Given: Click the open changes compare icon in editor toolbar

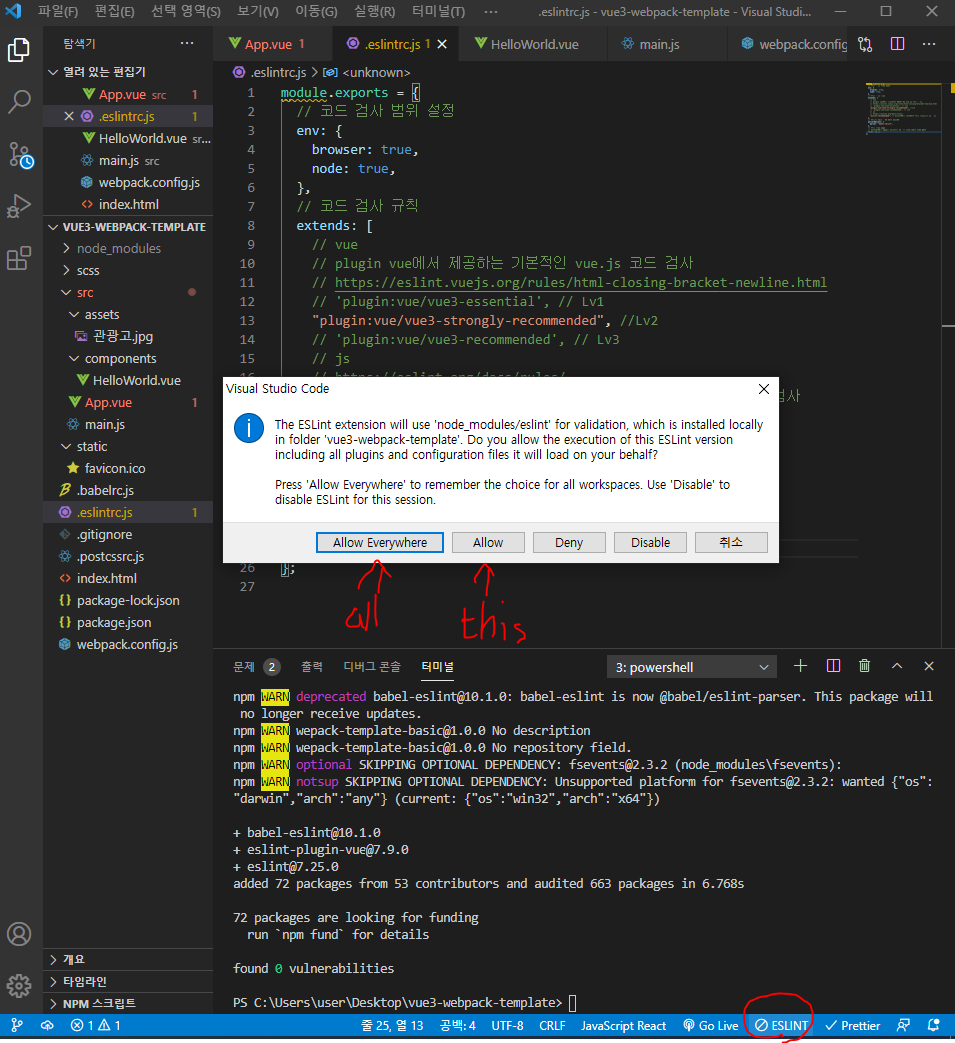Looking at the screenshot, I should click(865, 44).
